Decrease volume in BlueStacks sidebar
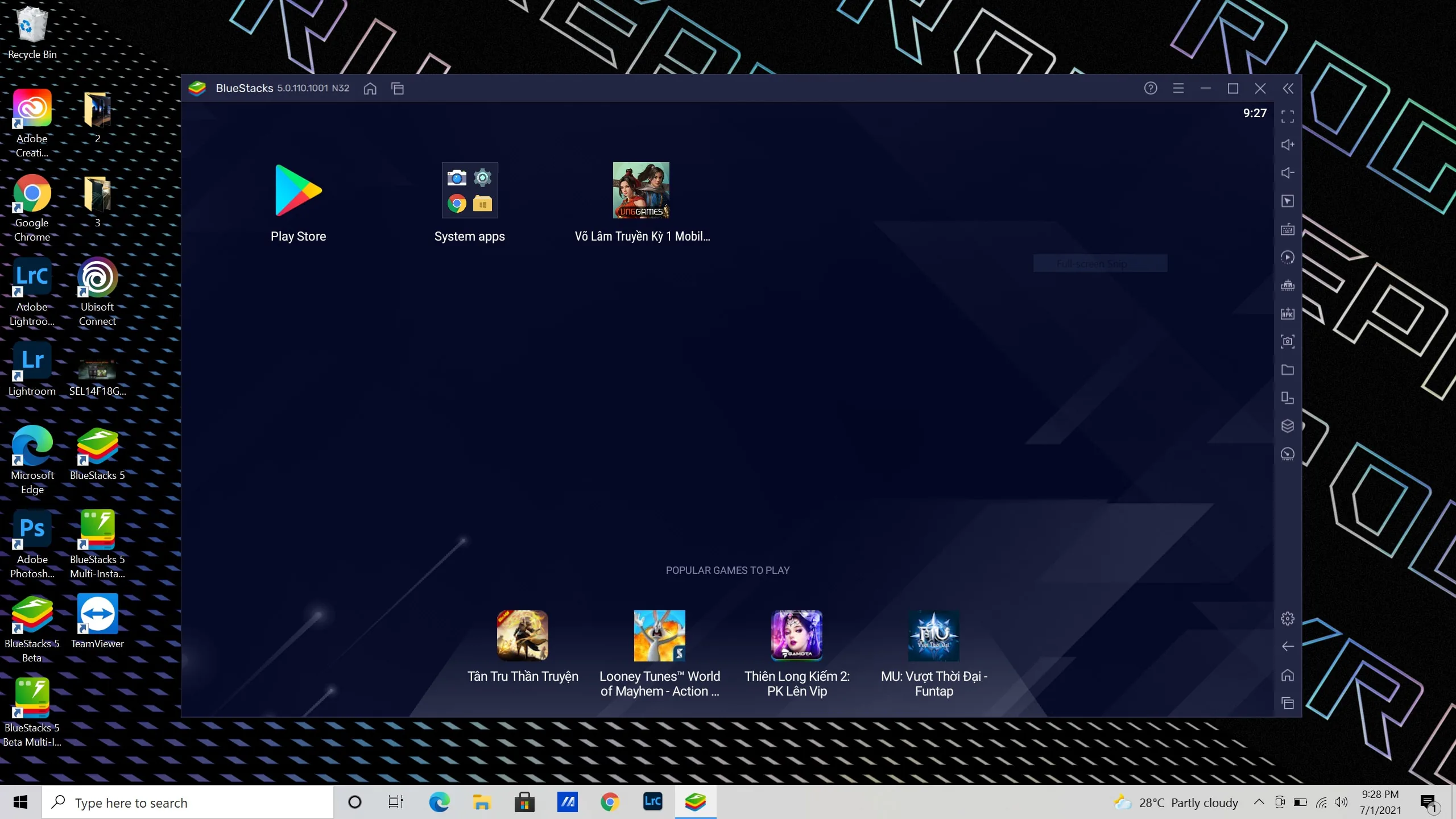 click(x=1288, y=173)
